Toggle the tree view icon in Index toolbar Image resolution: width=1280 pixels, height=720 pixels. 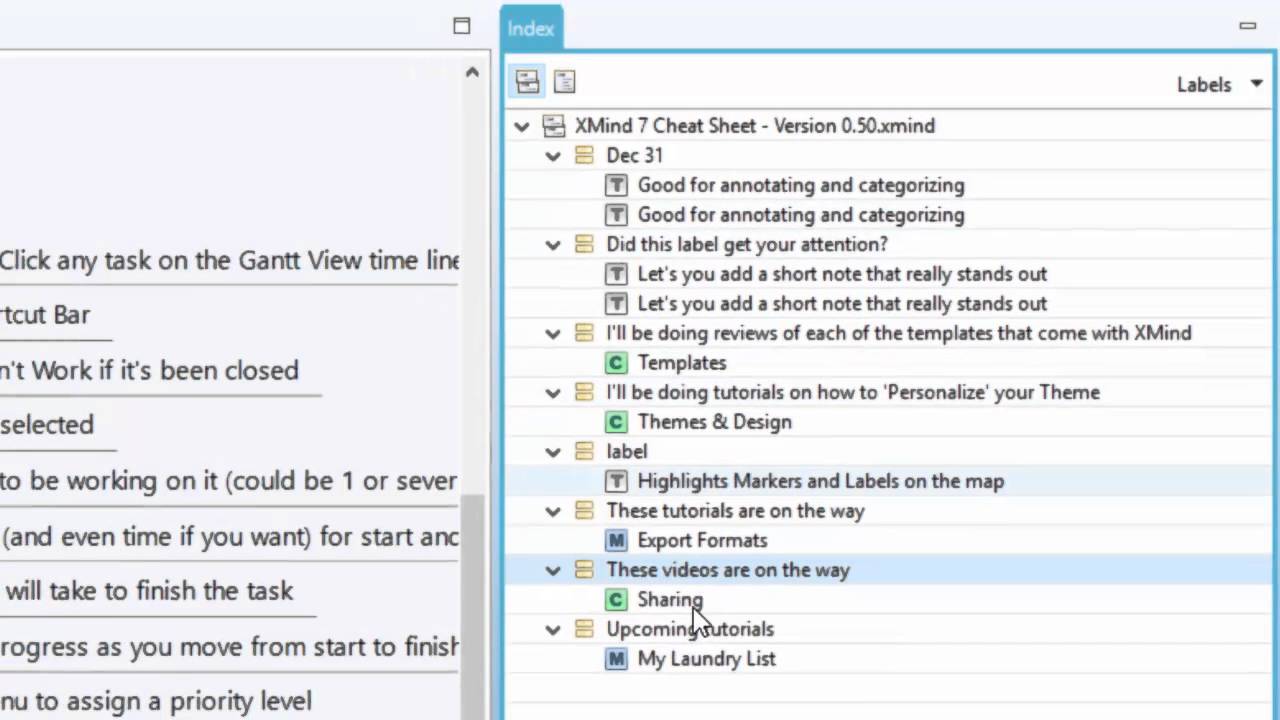[x=527, y=82]
